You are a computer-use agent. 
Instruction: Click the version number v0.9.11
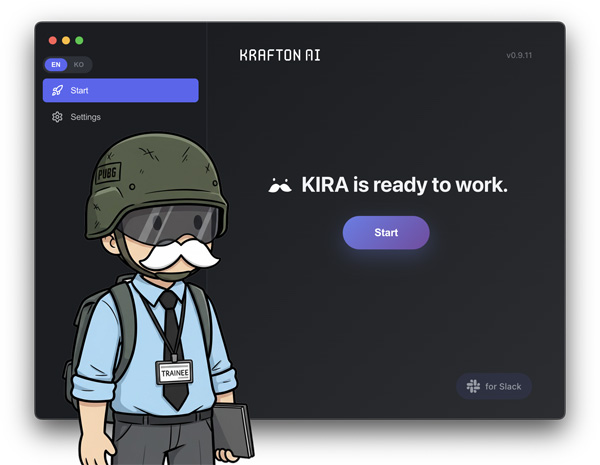pos(519,56)
